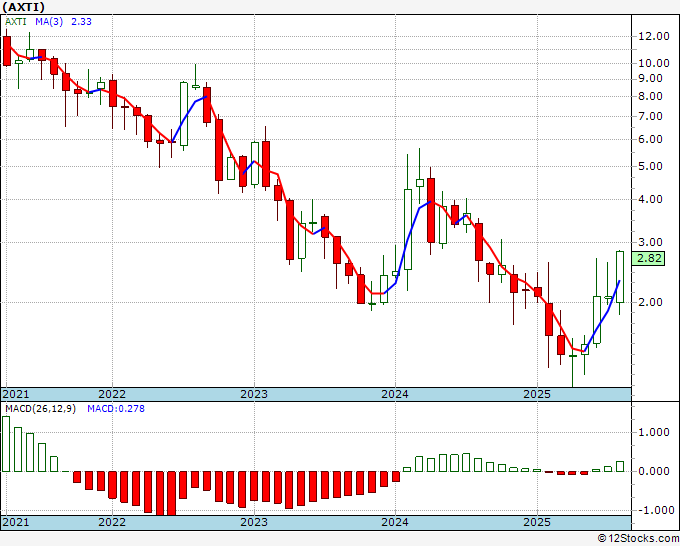The image size is (680, 546).
Task: Click the MA(3) indicator label
Action: pyautogui.click(x=49, y=22)
